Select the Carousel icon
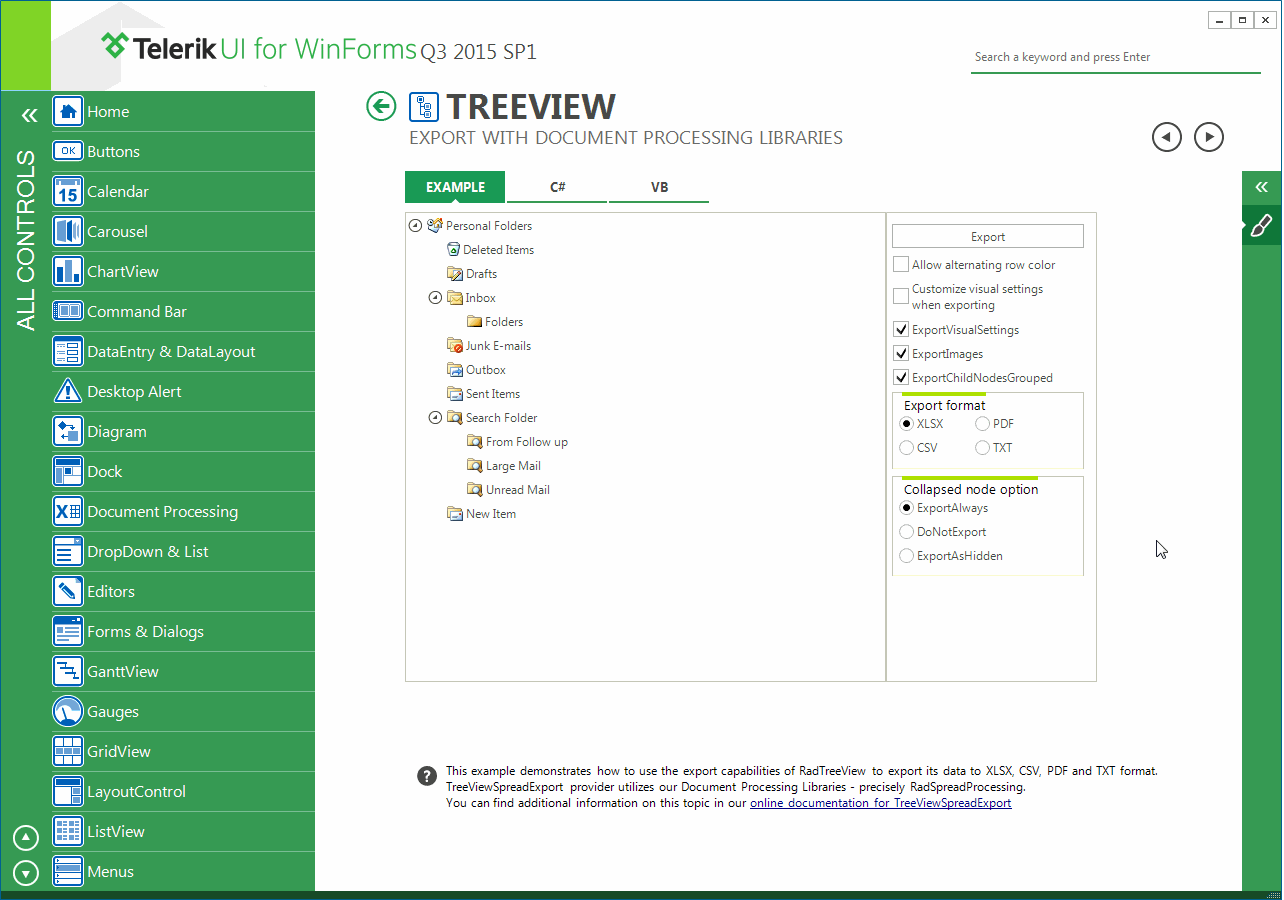Viewport: 1284px width, 900px height. point(68,232)
